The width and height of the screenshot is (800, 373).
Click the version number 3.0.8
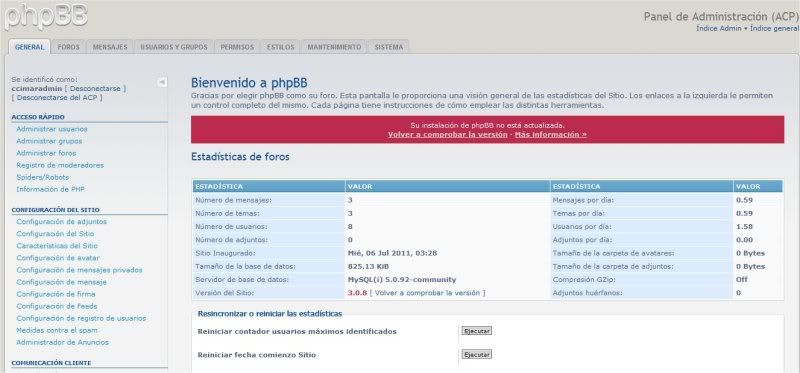357,293
